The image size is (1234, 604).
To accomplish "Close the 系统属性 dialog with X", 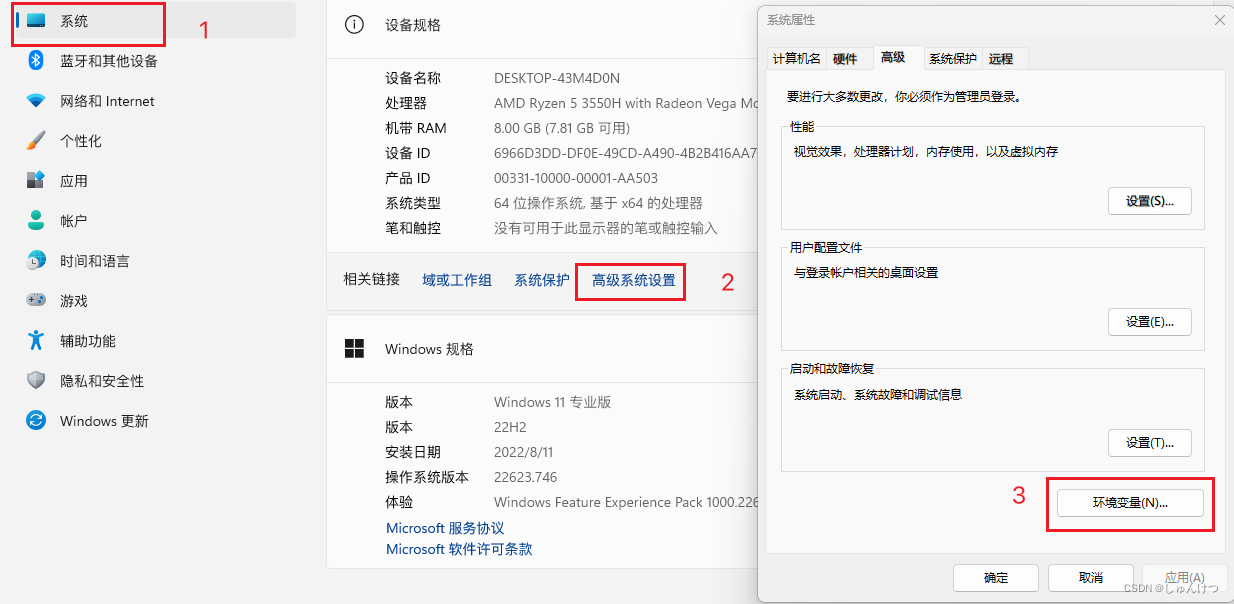I will (1220, 20).
